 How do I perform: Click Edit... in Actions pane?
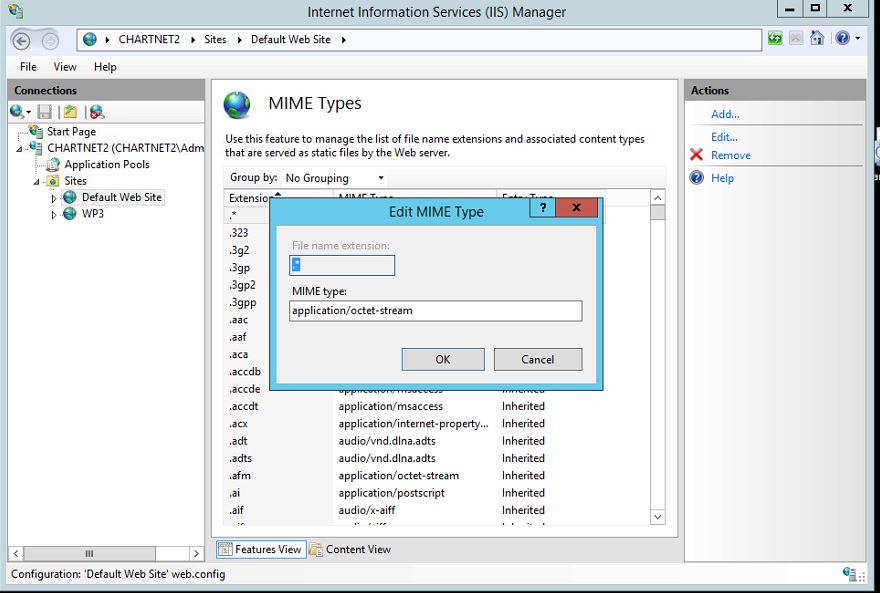724,137
